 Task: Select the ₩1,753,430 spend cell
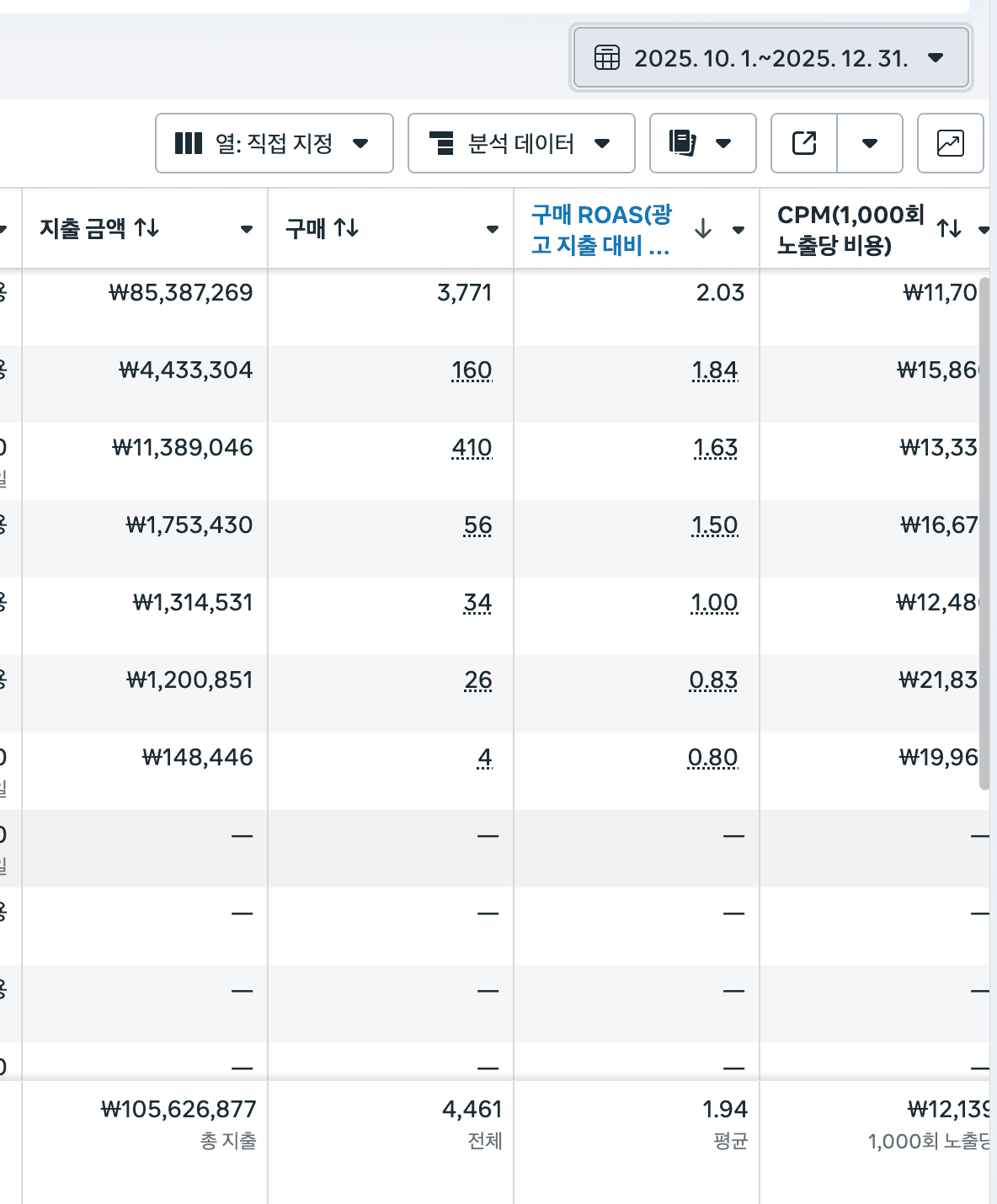[x=189, y=525]
